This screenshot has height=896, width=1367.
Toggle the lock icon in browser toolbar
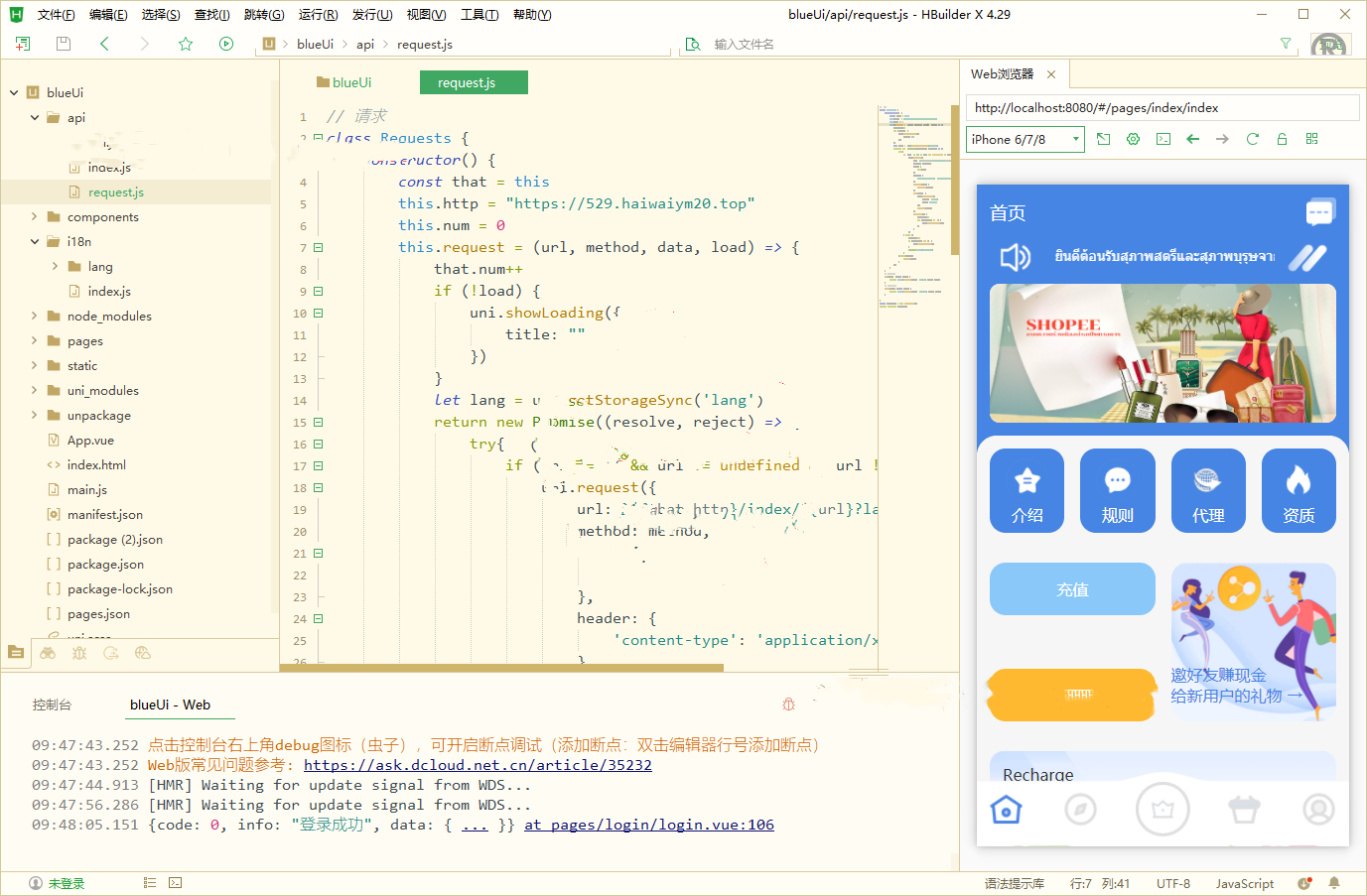pyautogui.click(x=1282, y=139)
